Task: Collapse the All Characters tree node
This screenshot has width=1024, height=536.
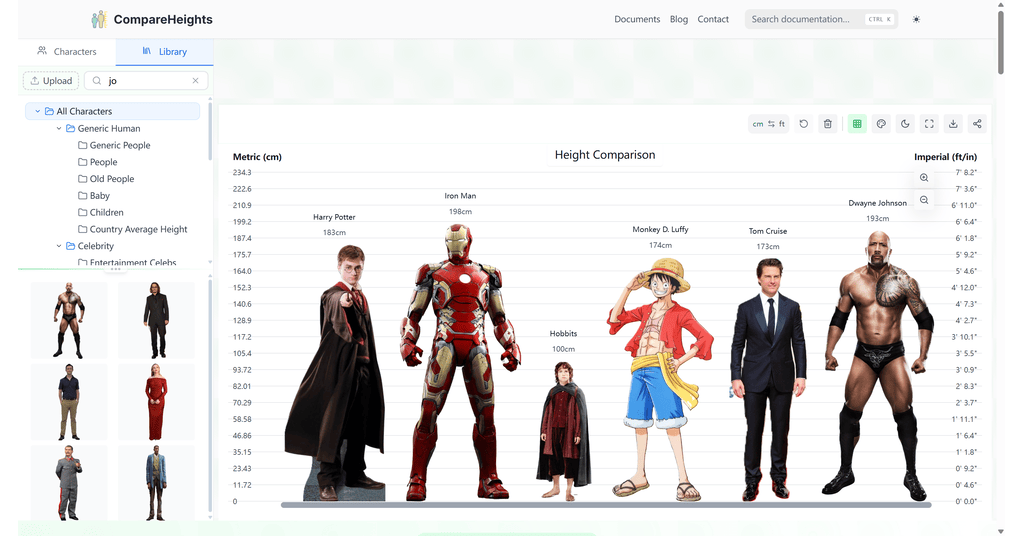Action: pos(37,111)
